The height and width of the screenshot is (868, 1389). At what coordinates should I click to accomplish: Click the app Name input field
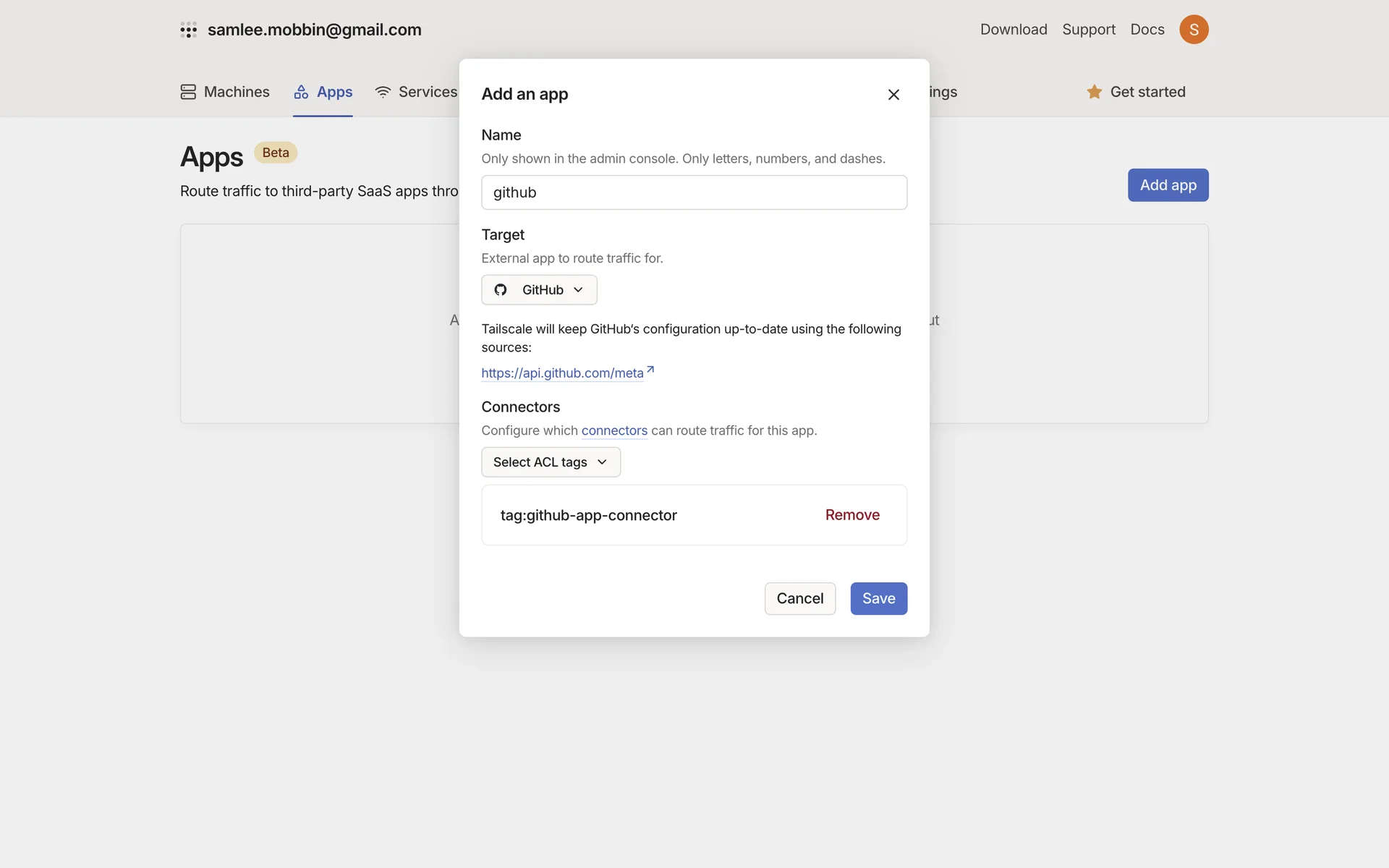pyautogui.click(x=694, y=192)
